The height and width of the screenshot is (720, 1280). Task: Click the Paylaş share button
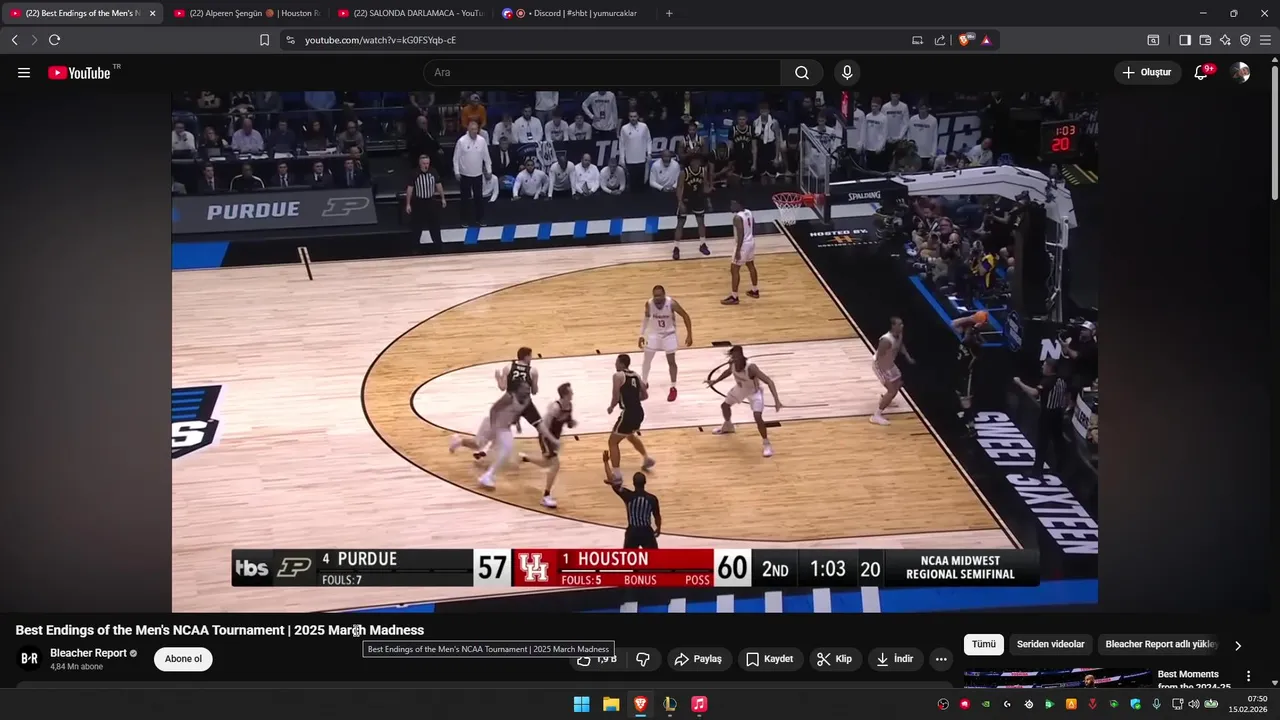[698, 659]
